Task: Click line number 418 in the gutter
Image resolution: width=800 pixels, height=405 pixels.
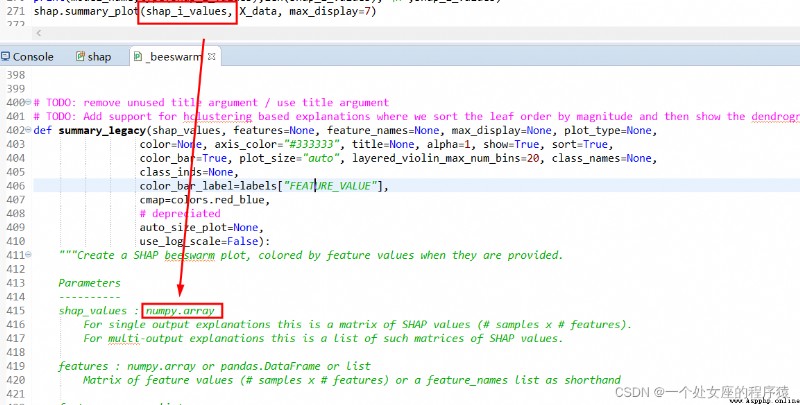Action: point(15,352)
